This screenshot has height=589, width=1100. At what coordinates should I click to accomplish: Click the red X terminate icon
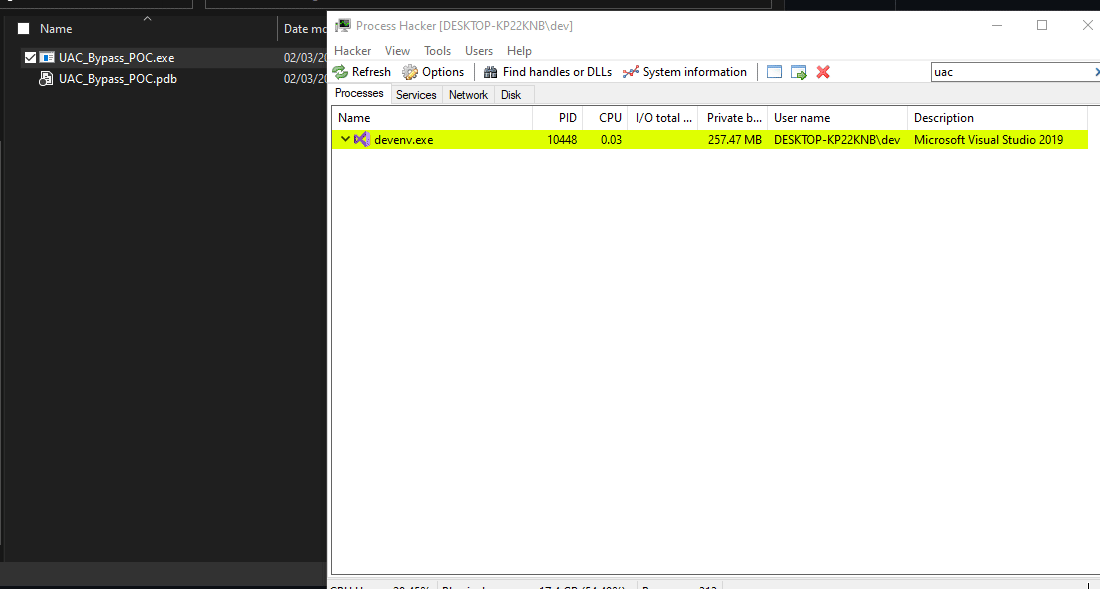coord(823,72)
